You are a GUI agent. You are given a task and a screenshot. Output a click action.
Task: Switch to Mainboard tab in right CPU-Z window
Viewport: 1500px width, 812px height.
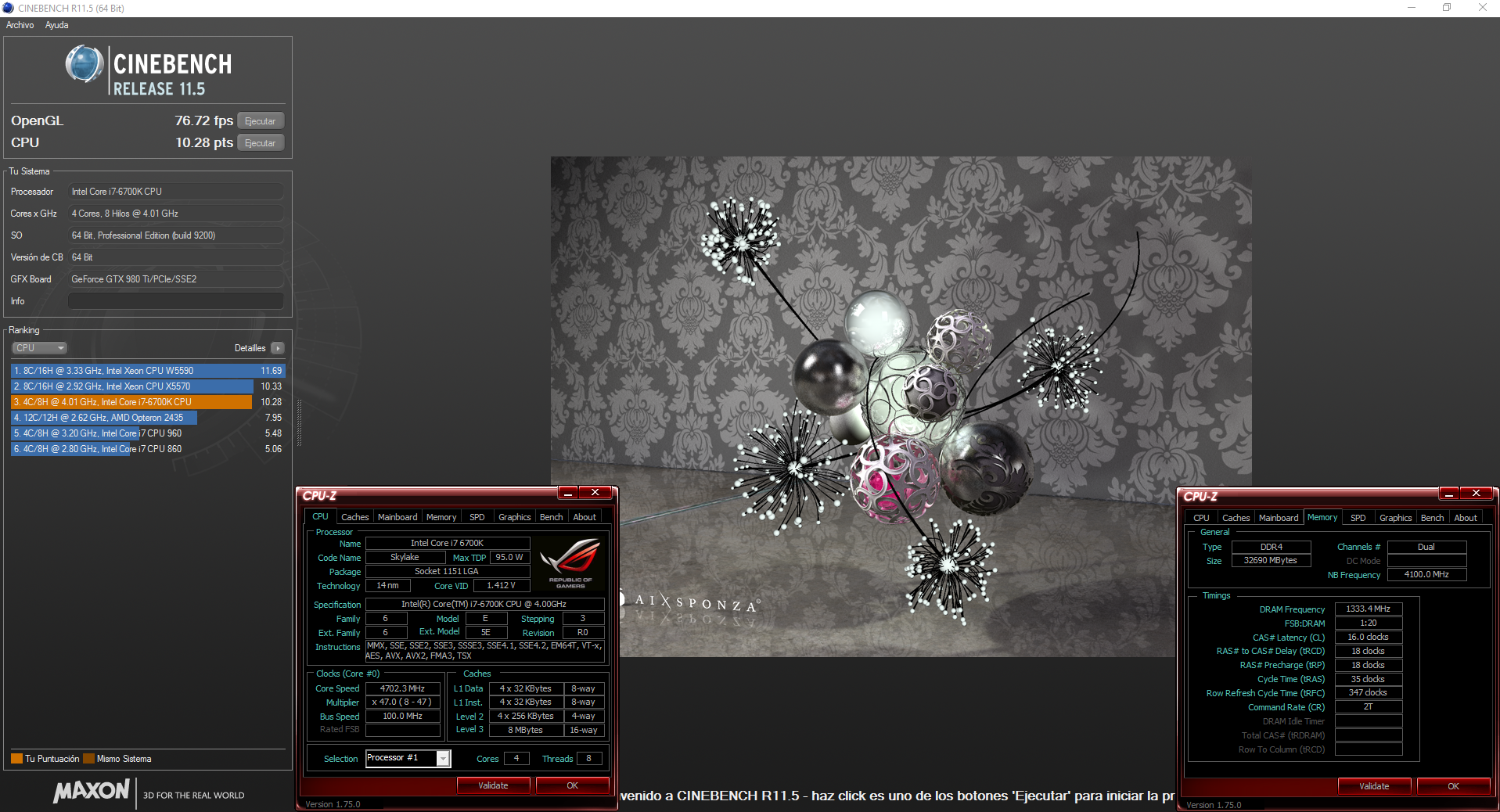tap(1279, 518)
